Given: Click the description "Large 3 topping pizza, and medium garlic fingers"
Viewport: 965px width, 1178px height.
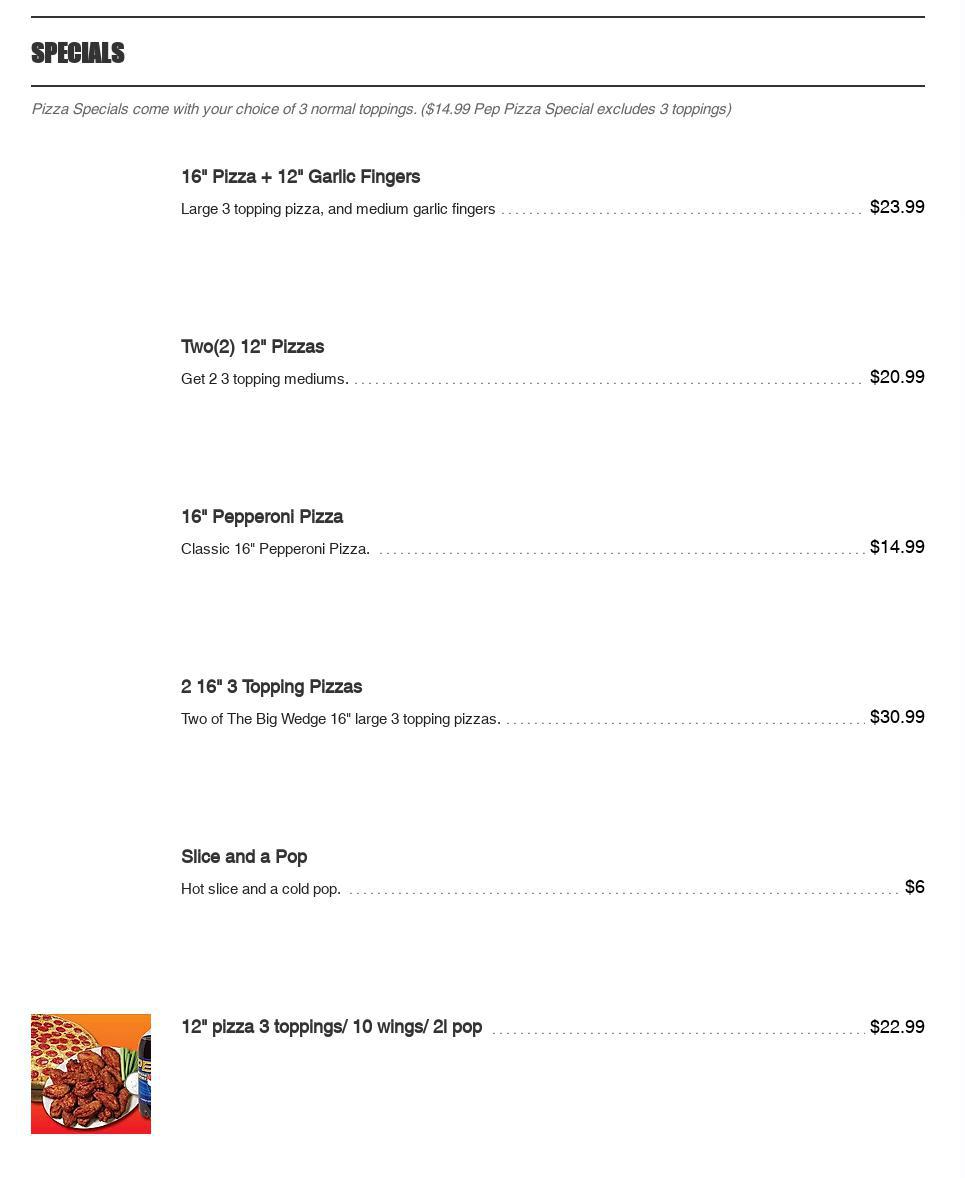Looking at the screenshot, I should click(338, 209).
